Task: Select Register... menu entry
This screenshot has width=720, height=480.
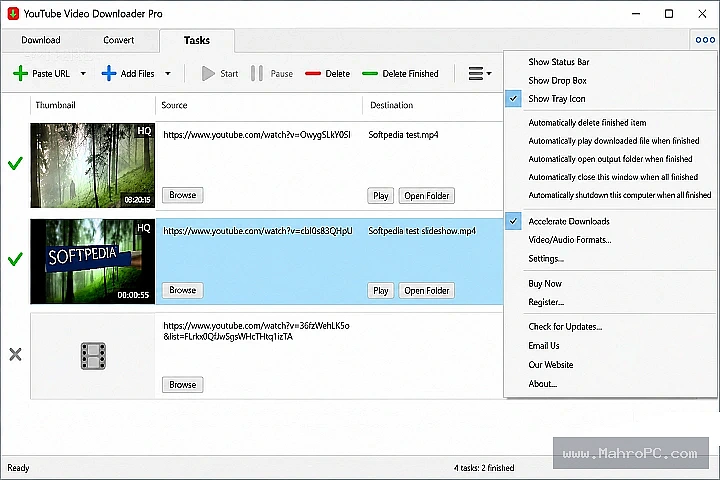Action: click(x=546, y=302)
